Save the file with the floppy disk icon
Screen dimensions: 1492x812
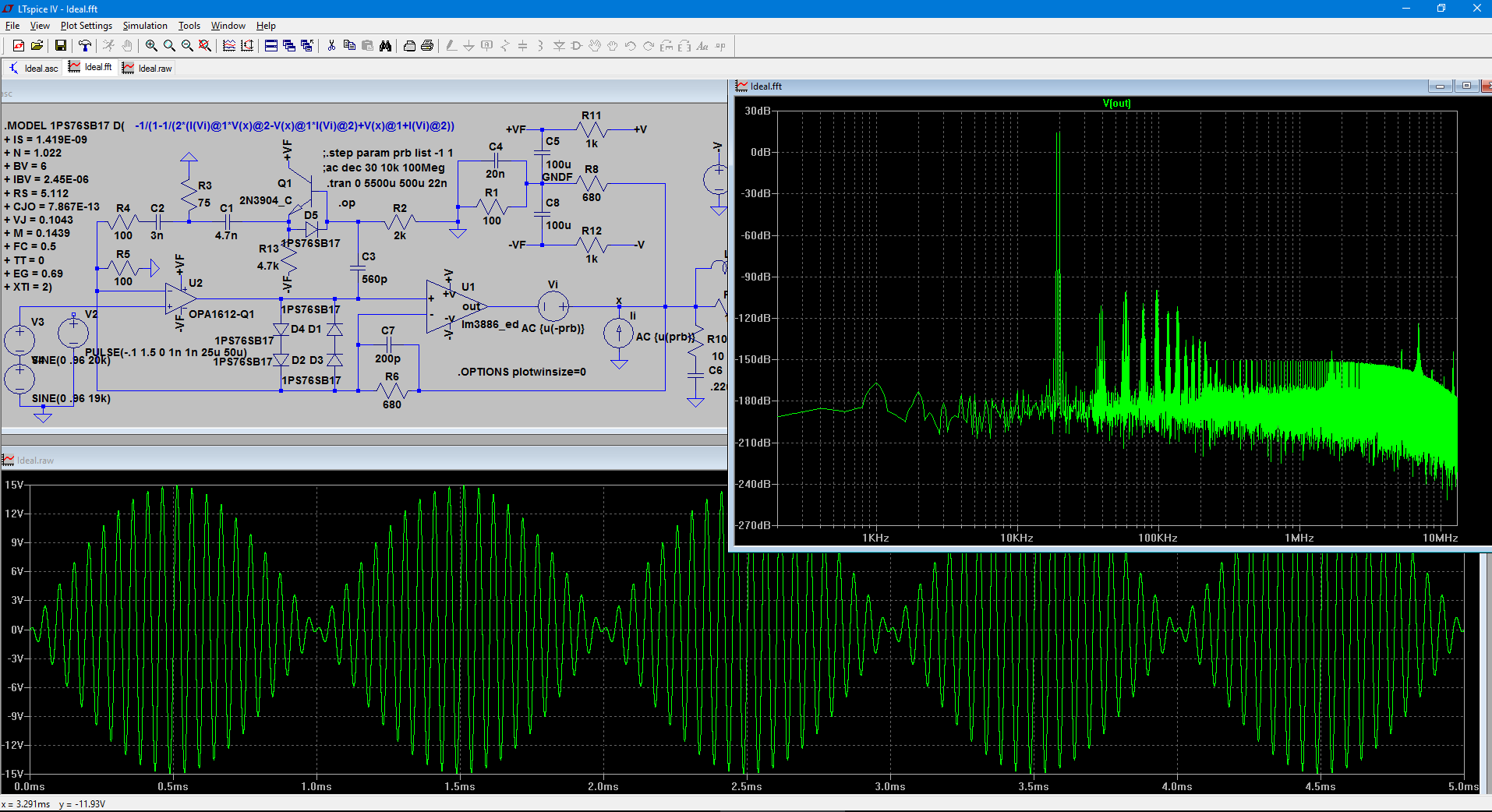point(60,46)
